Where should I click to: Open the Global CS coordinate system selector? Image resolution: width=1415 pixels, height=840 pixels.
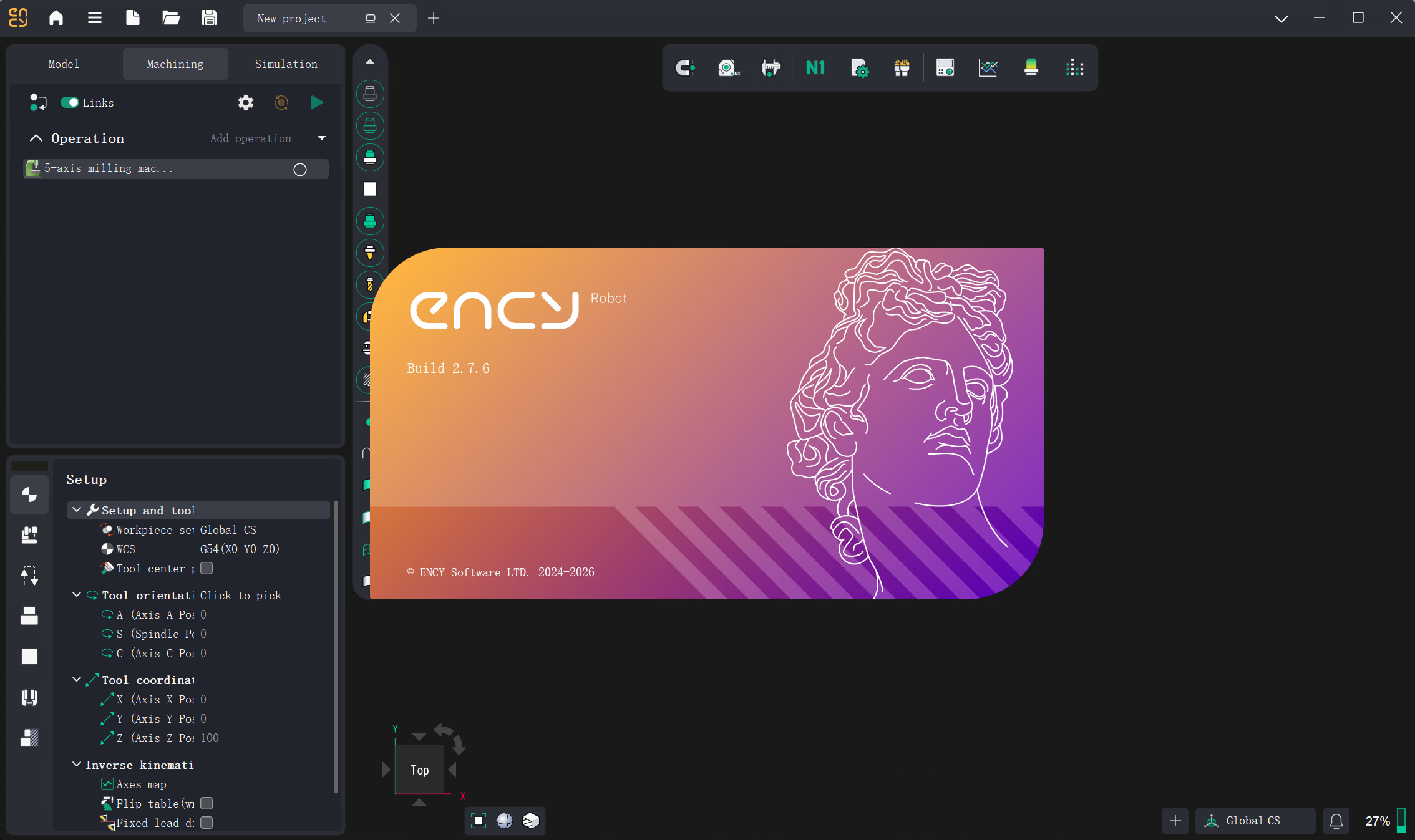(x=1255, y=821)
